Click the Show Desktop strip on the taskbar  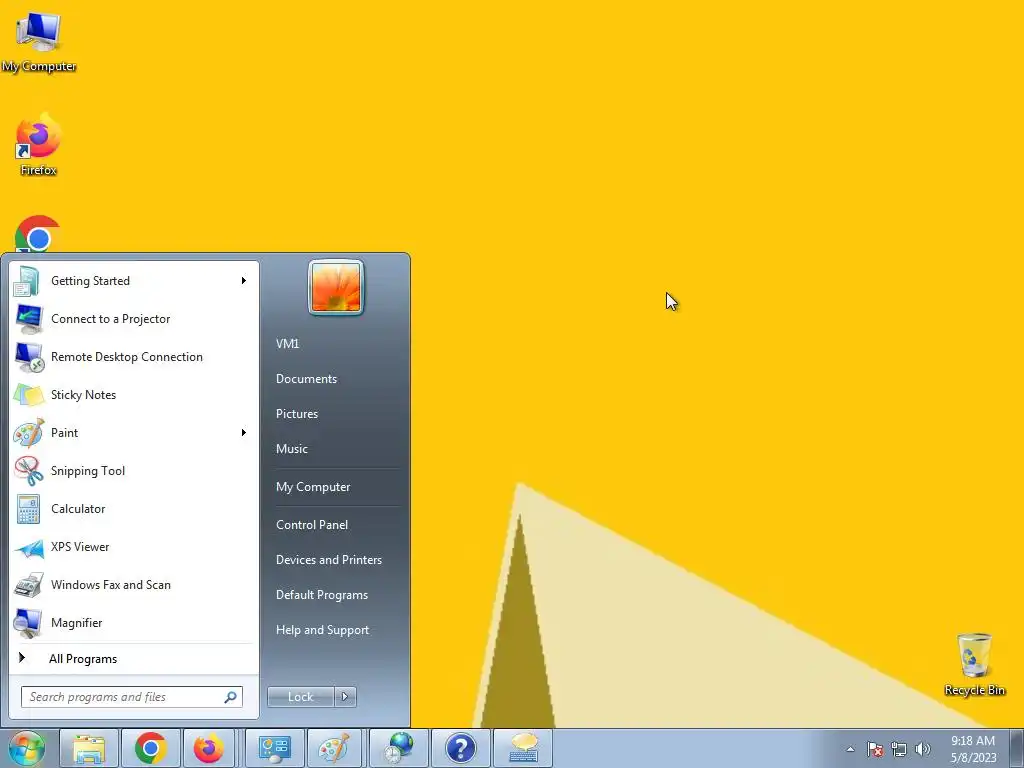(x=1017, y=748)
